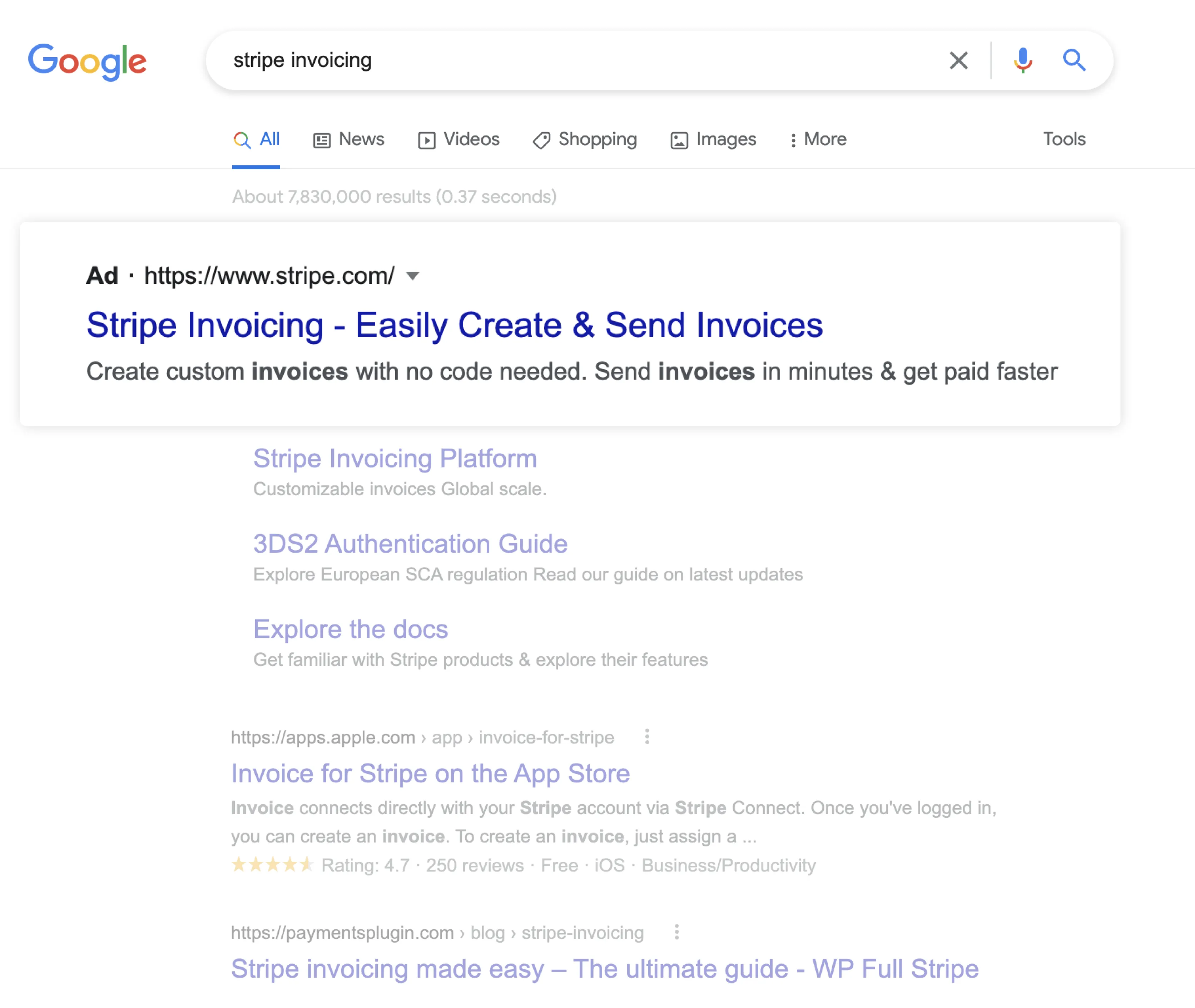Open the Images results tab
Screen dimensions: 1195x1008
[713, 139]
